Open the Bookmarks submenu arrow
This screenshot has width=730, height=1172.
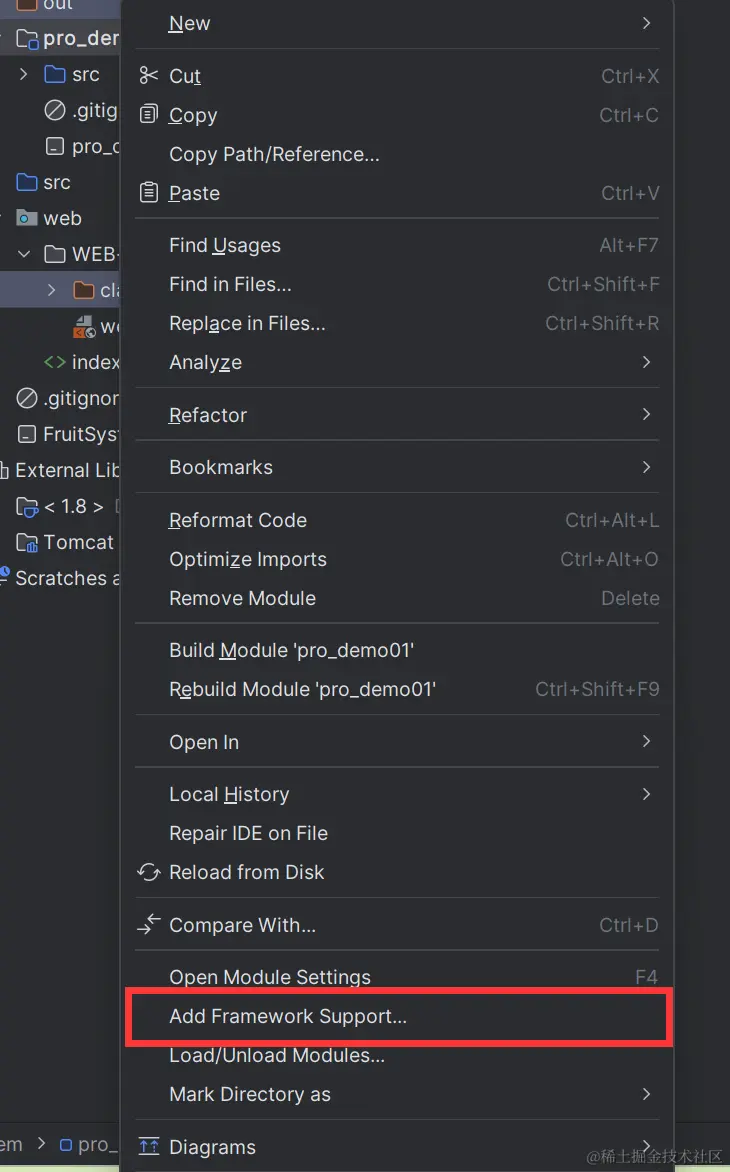646,467
